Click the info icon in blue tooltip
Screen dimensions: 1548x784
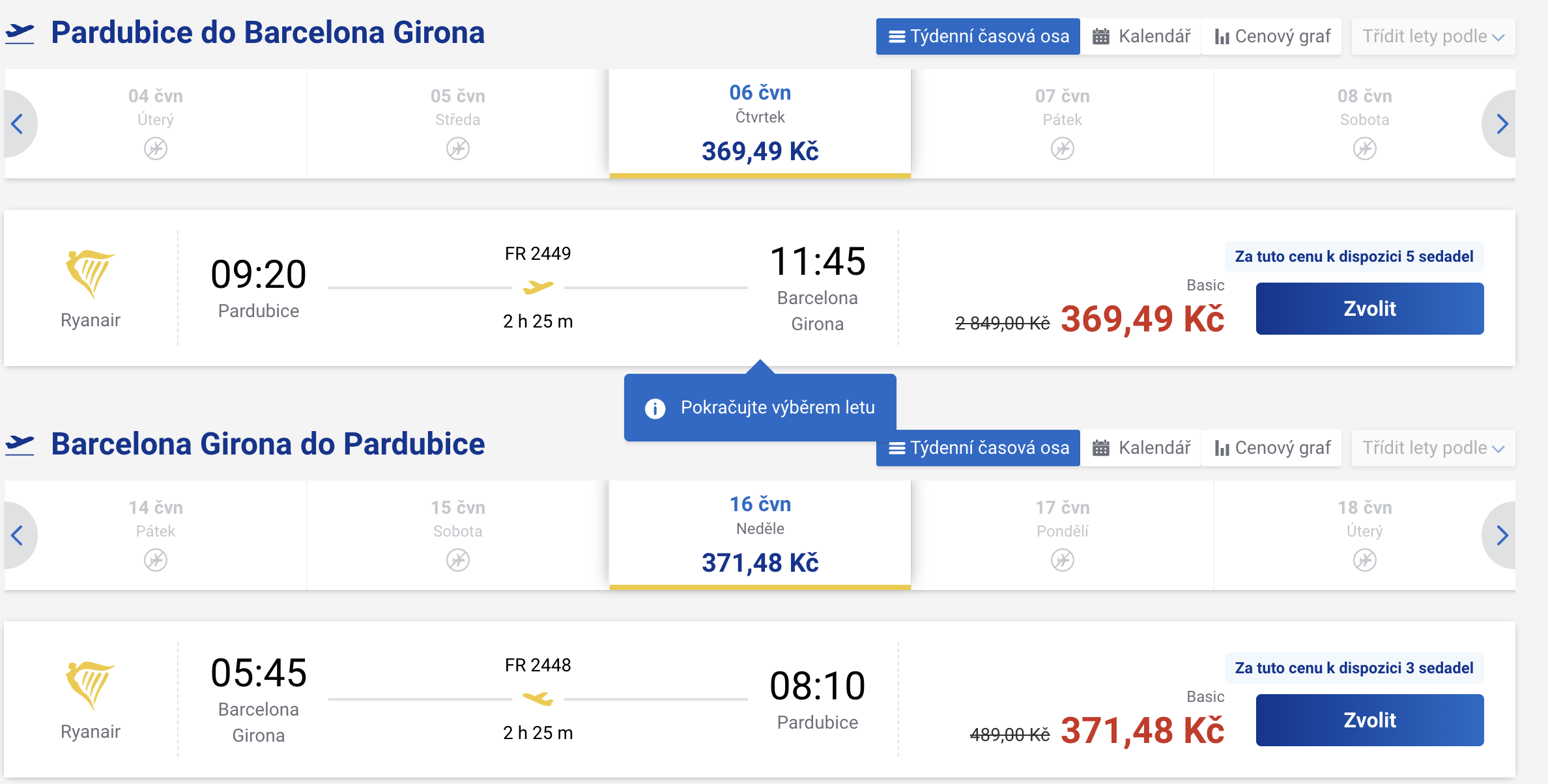(x=655, y=408)
